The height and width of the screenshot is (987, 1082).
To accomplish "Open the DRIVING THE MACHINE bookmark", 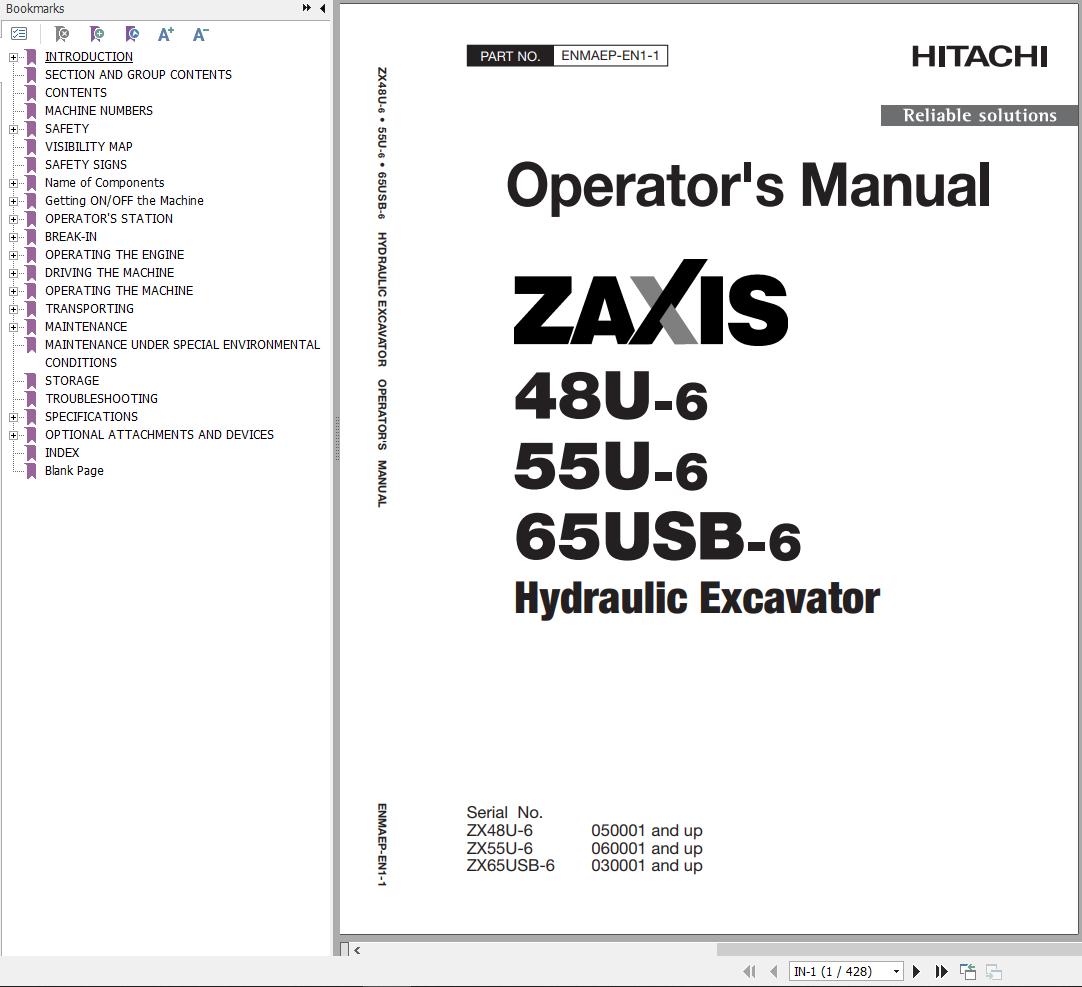I will tap(110, 272).
